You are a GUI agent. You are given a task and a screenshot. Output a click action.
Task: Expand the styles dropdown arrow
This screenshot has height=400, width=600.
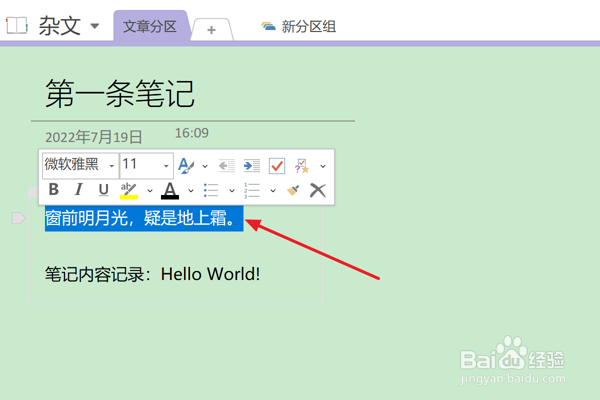point(205,166)
